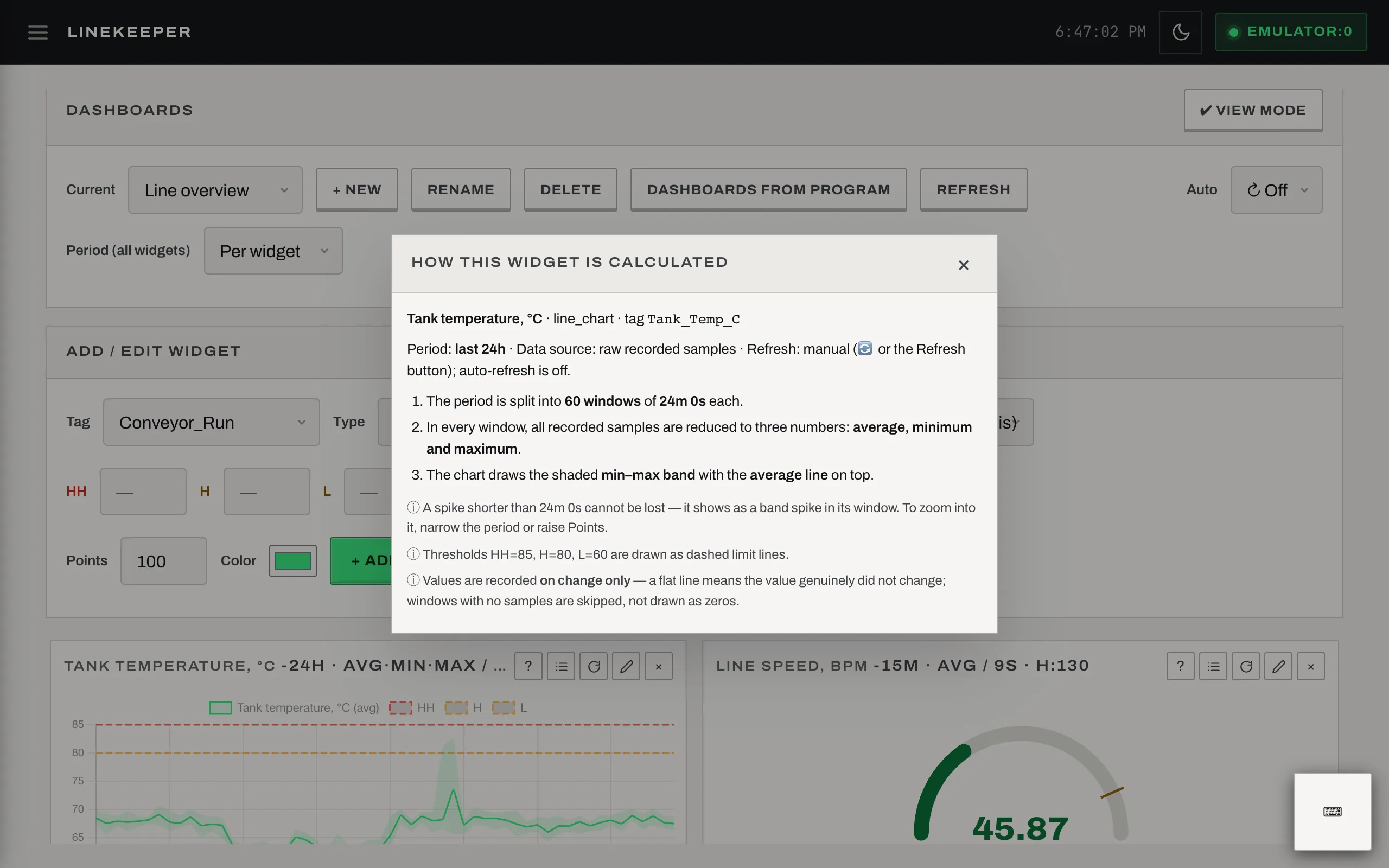The height and width of the screenshot is (868, 1389).
Task: Remove the Tank Temperature widget
Action: pyautogui.click(x=658, y=667)
